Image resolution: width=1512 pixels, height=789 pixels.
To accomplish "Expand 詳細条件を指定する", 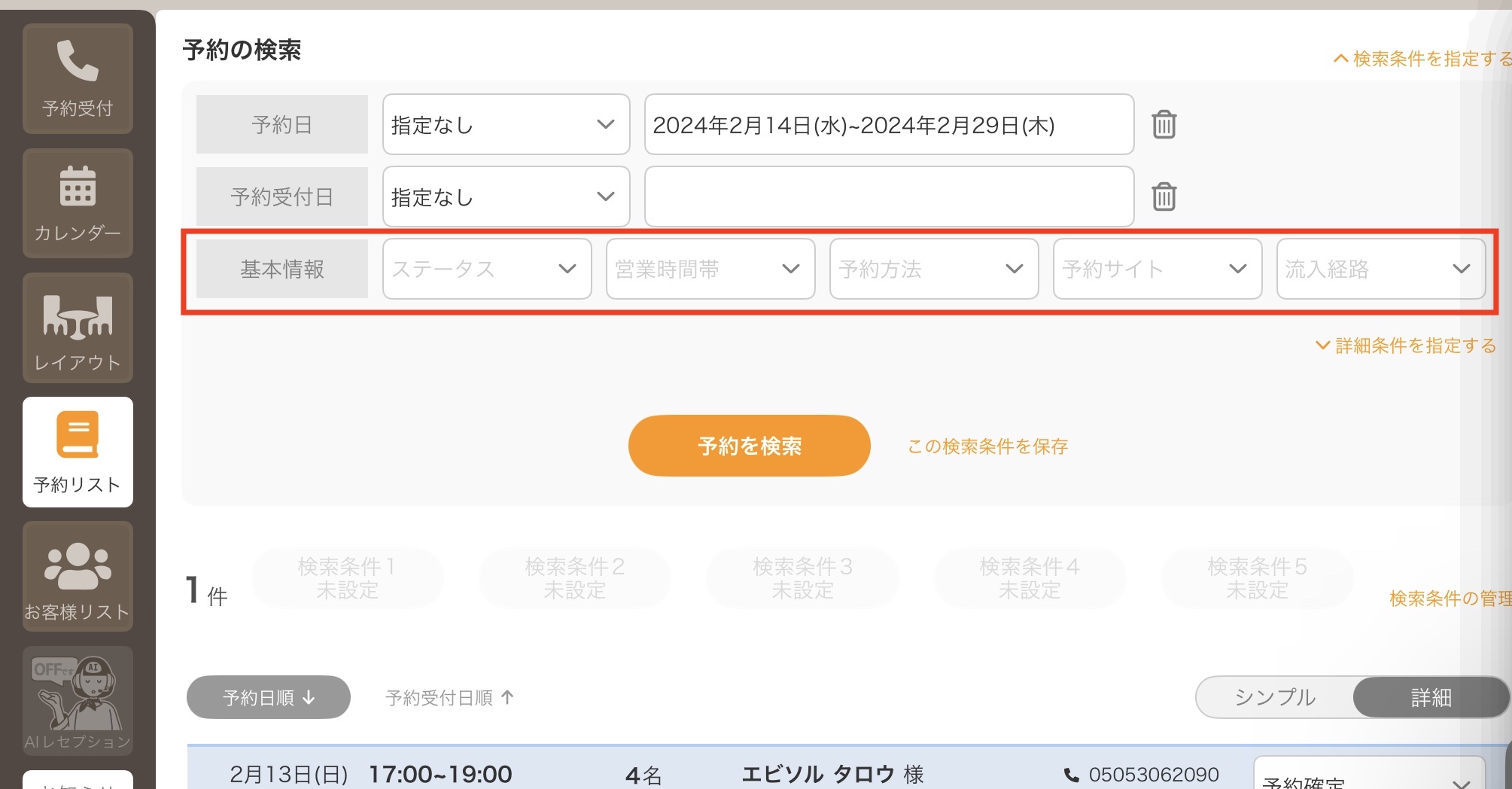I will pos(1406,346).
